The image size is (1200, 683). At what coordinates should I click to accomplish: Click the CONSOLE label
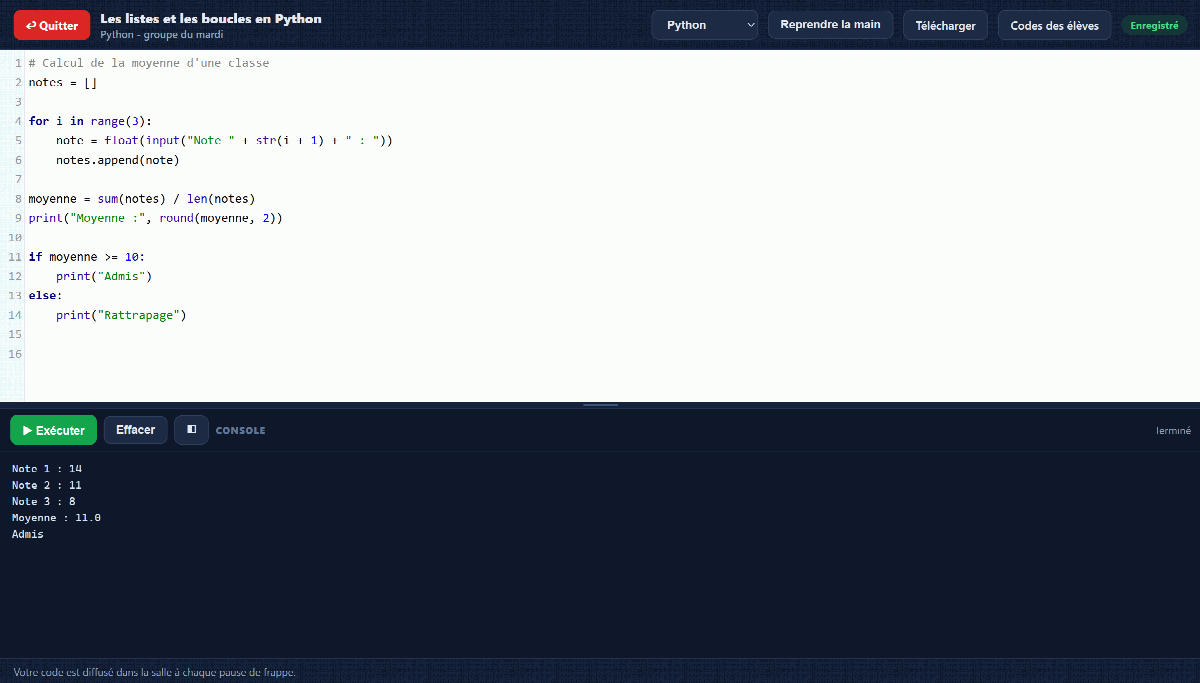click(x=241, y=430)
